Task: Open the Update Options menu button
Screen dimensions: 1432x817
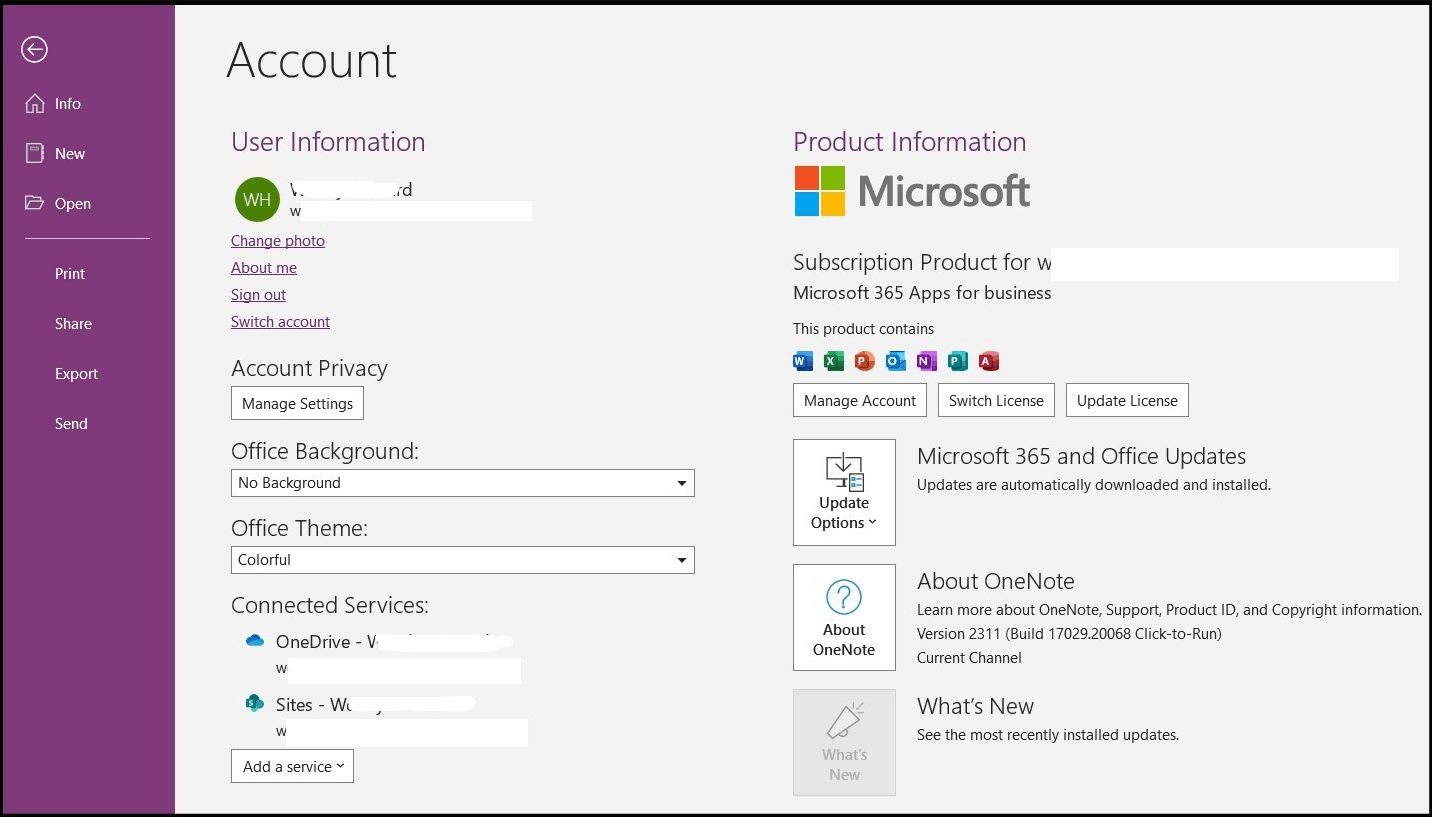Action: coord(844,492)
